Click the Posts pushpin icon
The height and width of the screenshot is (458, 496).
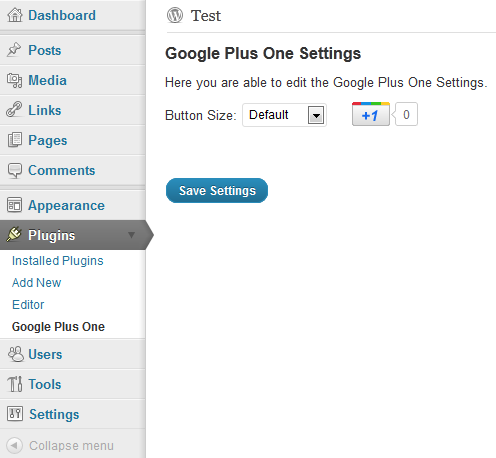click(x=14, y=50)
